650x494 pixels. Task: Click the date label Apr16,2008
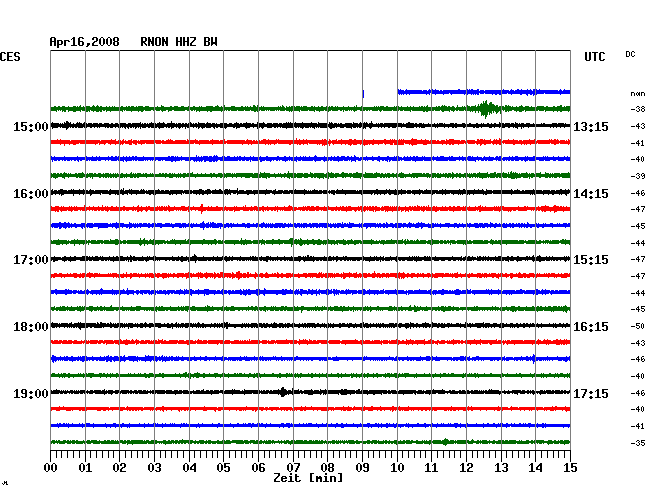(x=84, y=42)
